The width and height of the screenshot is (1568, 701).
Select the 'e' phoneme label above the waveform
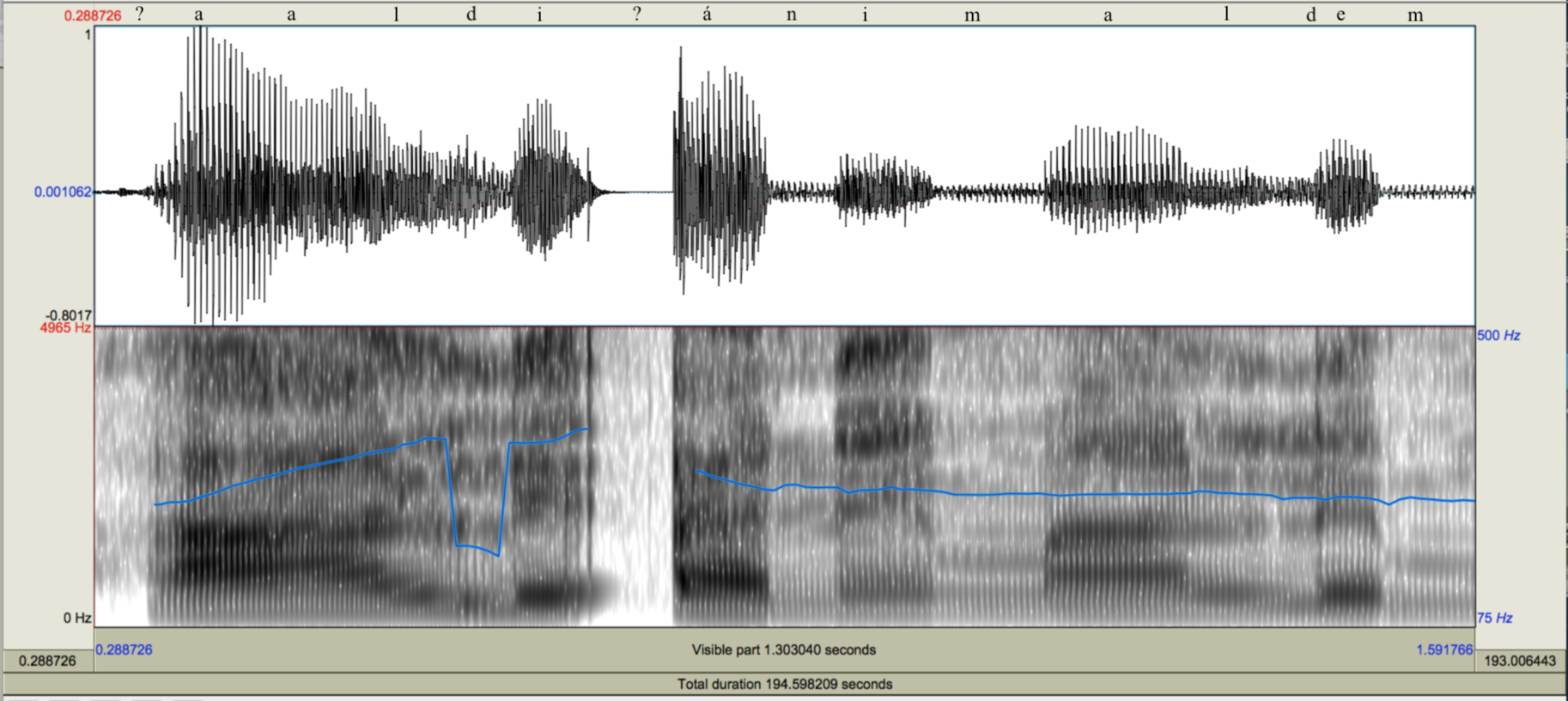[1340, 15]
